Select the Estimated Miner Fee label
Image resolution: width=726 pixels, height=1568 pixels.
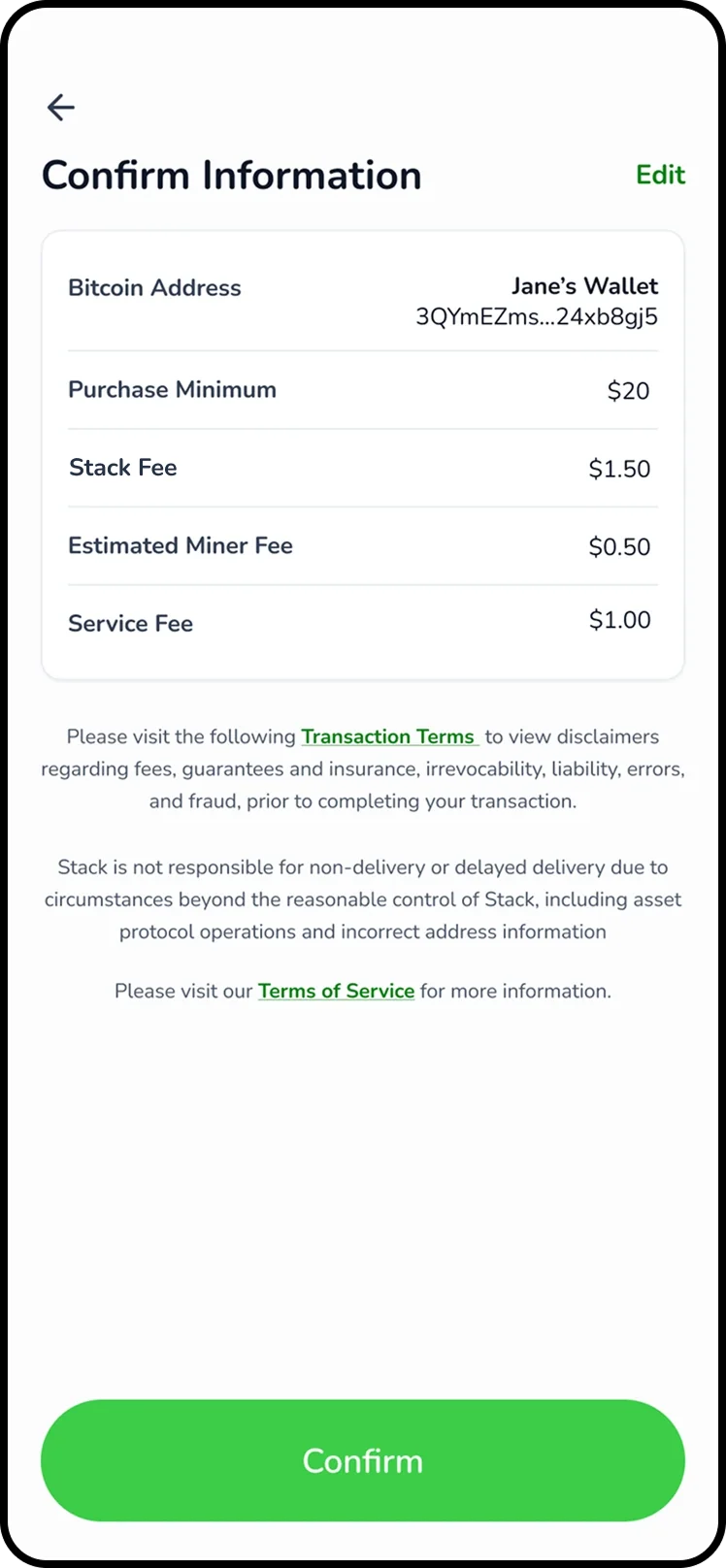[180, 545]
